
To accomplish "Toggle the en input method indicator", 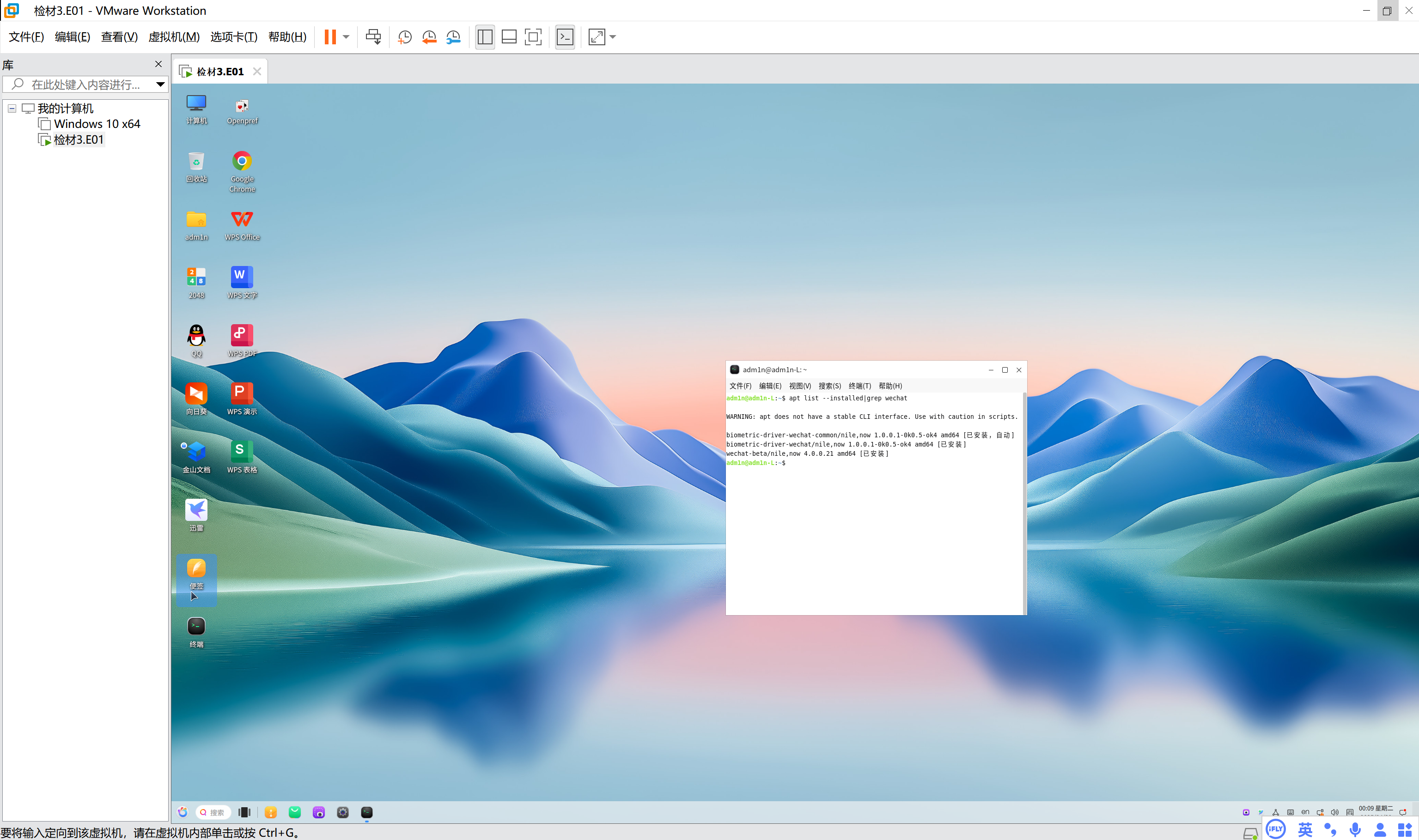I will 1304,812.
